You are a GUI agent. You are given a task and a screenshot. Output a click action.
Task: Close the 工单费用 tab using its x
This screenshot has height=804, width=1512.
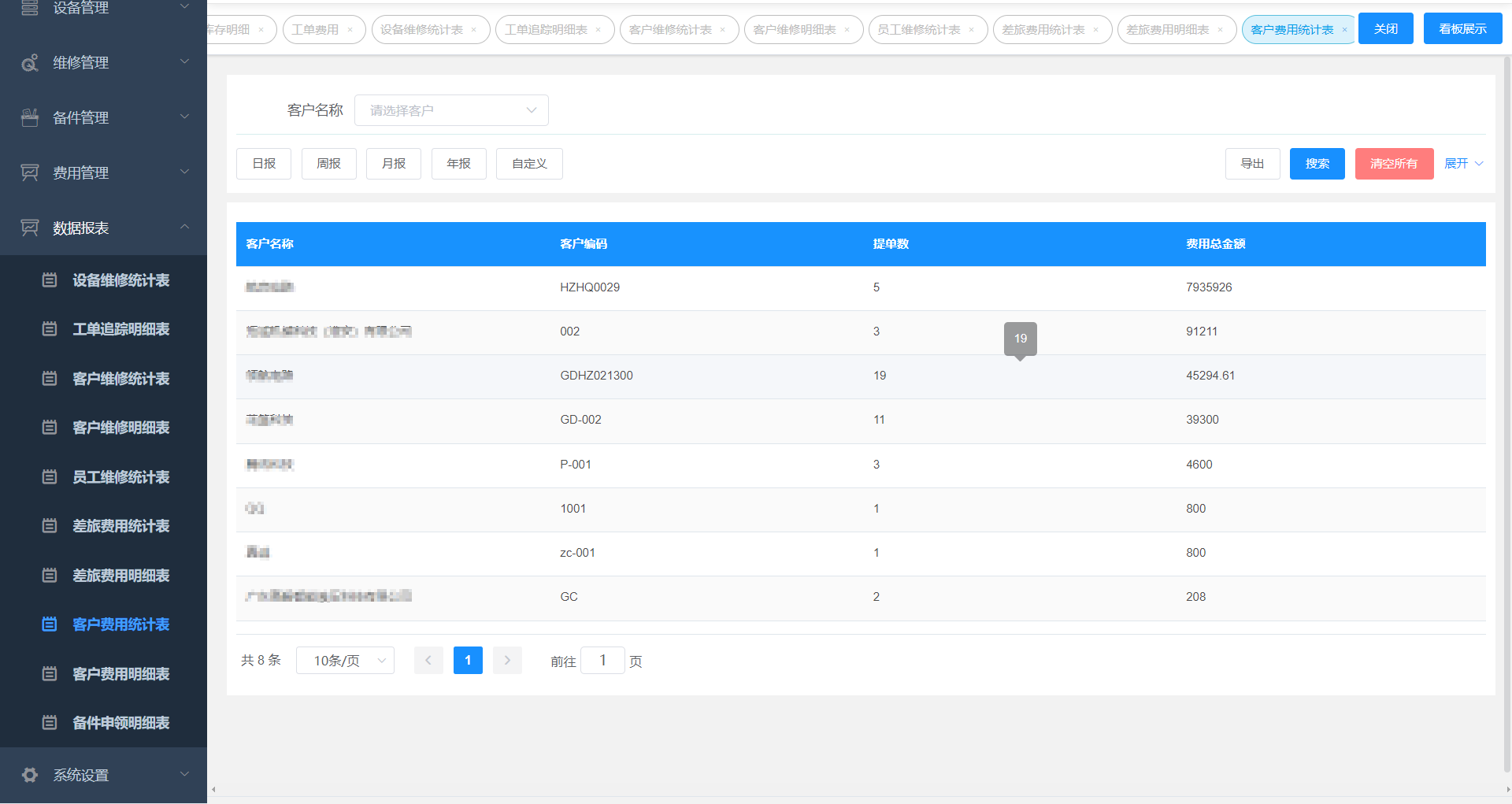pos(350,30)
